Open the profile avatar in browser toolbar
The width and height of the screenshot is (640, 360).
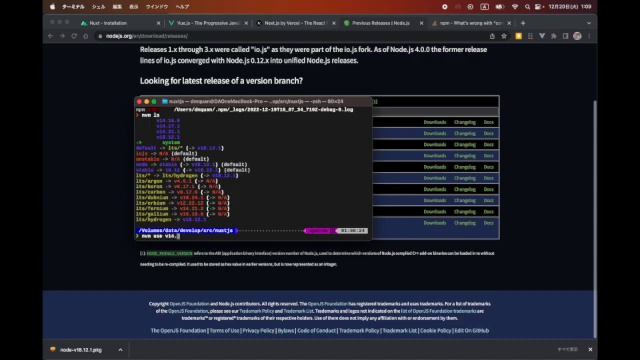click(577, 36)
